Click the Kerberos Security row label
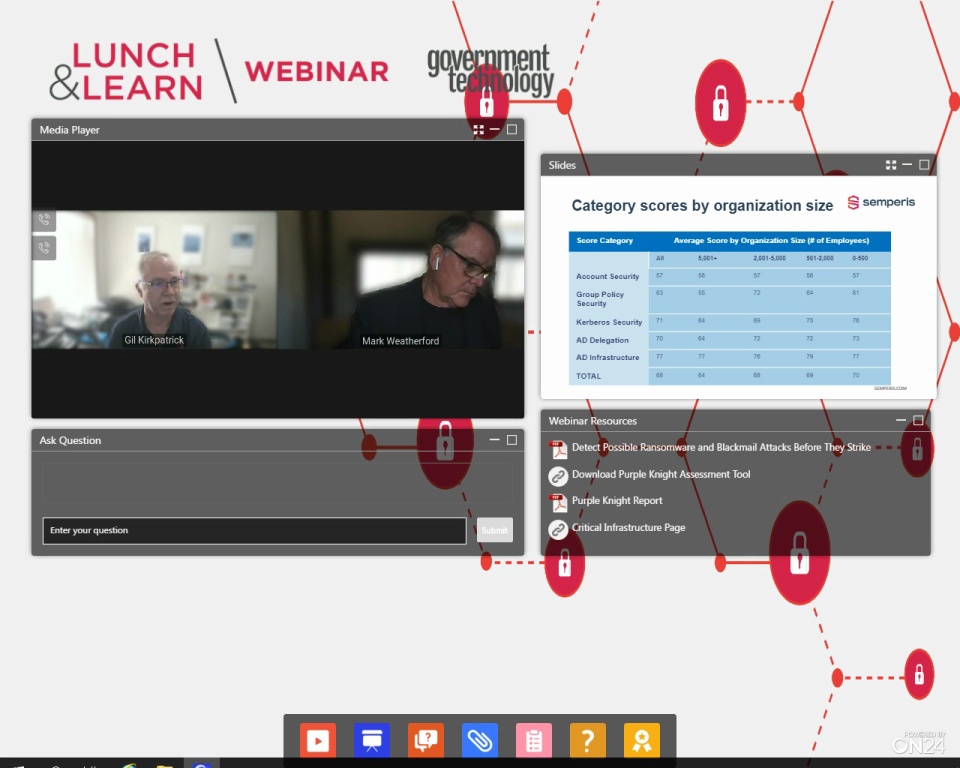This screenshot has width=960, height=768. point(609,322)
